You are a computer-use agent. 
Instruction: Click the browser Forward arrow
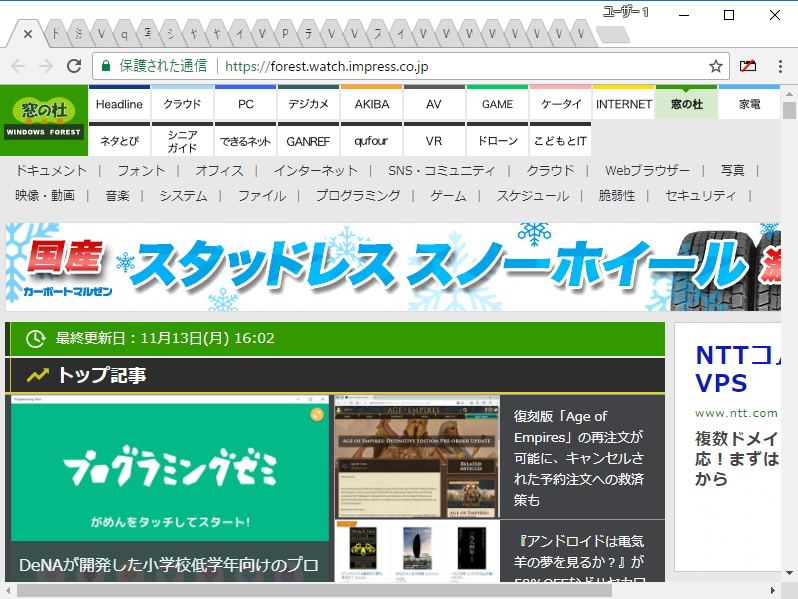pyautogui.click(x=46, y=66)
